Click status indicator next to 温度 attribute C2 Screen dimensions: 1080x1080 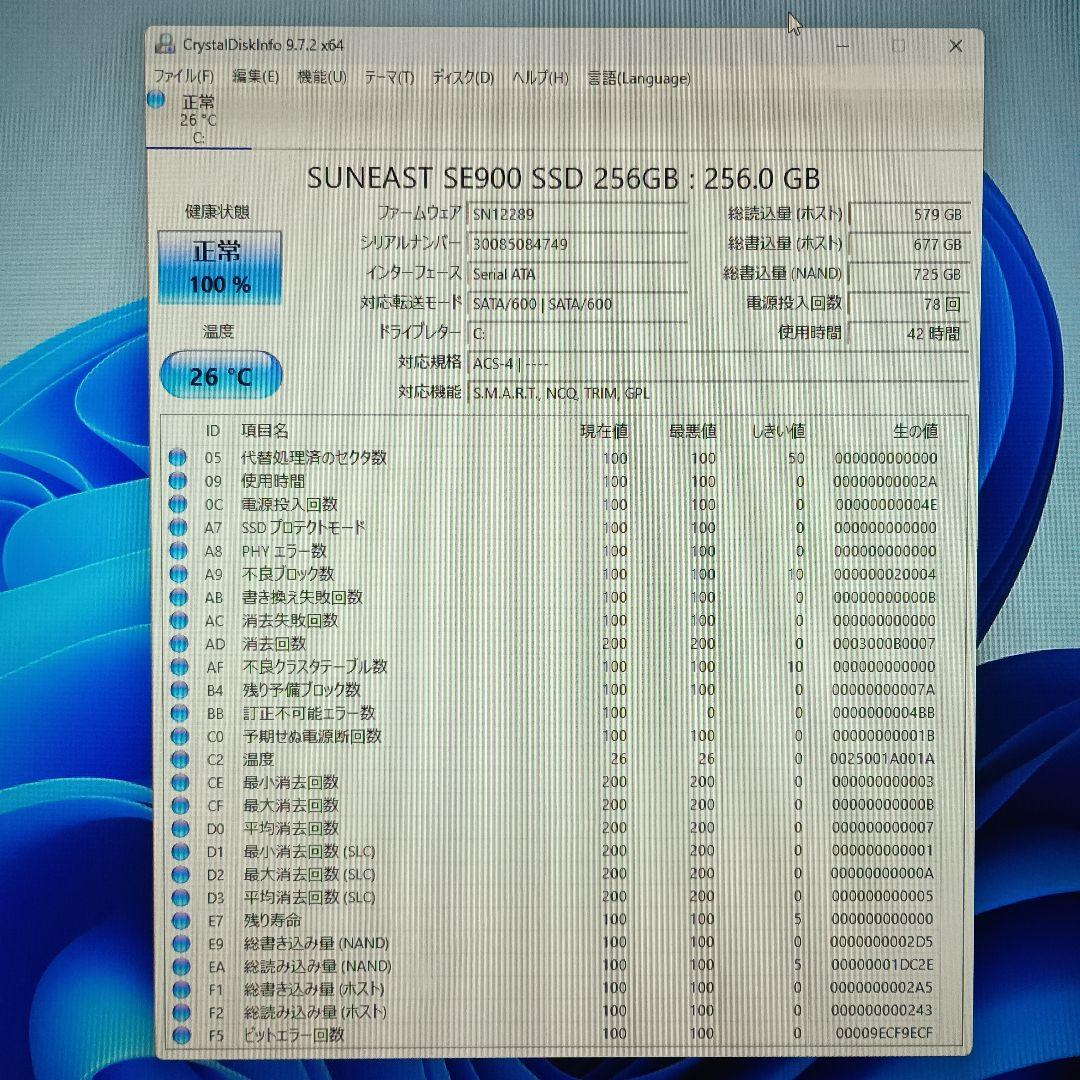tap(178, 760)
